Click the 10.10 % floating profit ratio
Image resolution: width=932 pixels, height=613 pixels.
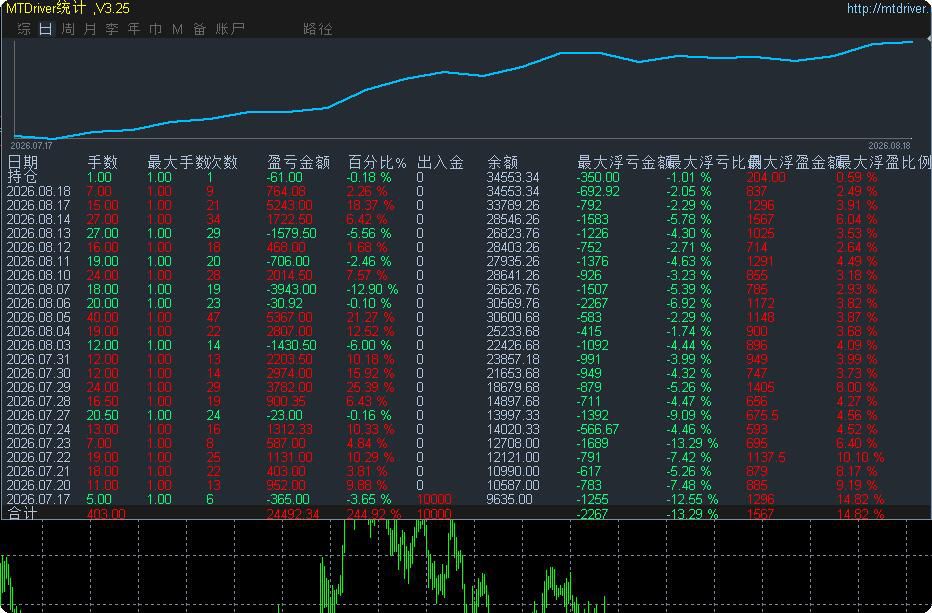tap(860, 457)
